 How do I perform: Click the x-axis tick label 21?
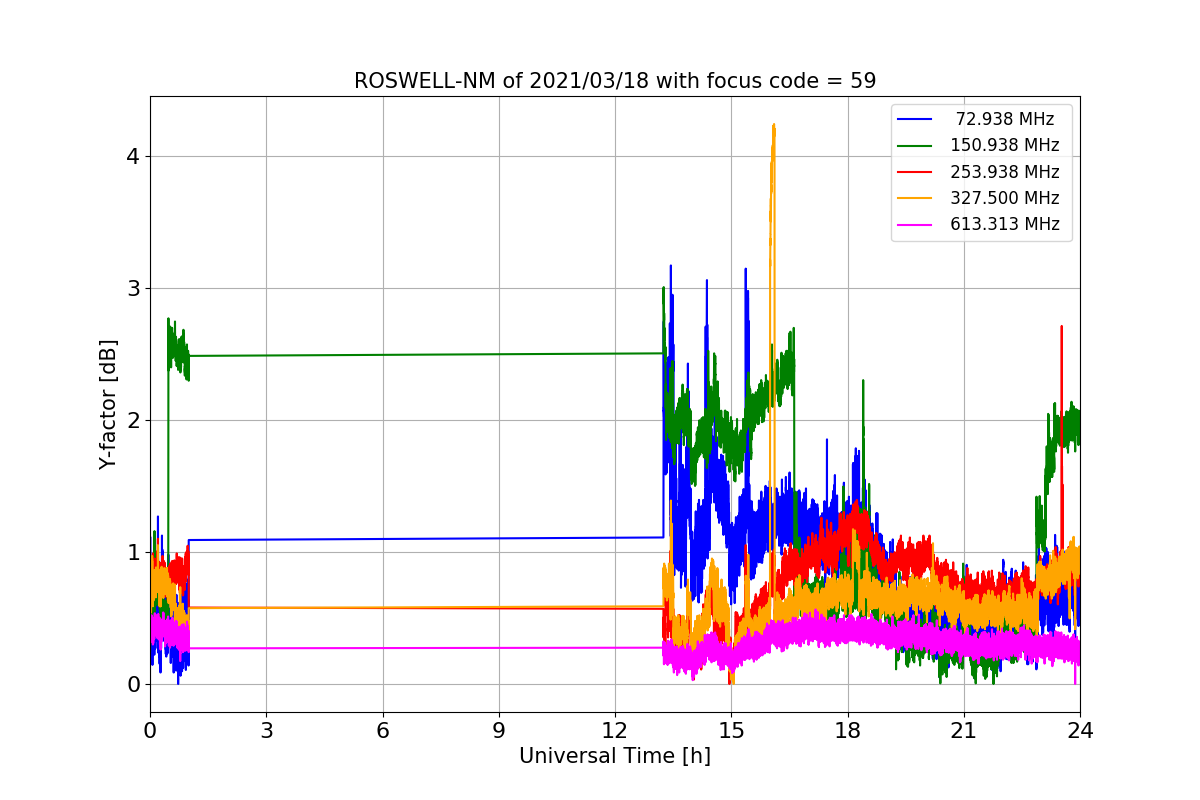964,730
